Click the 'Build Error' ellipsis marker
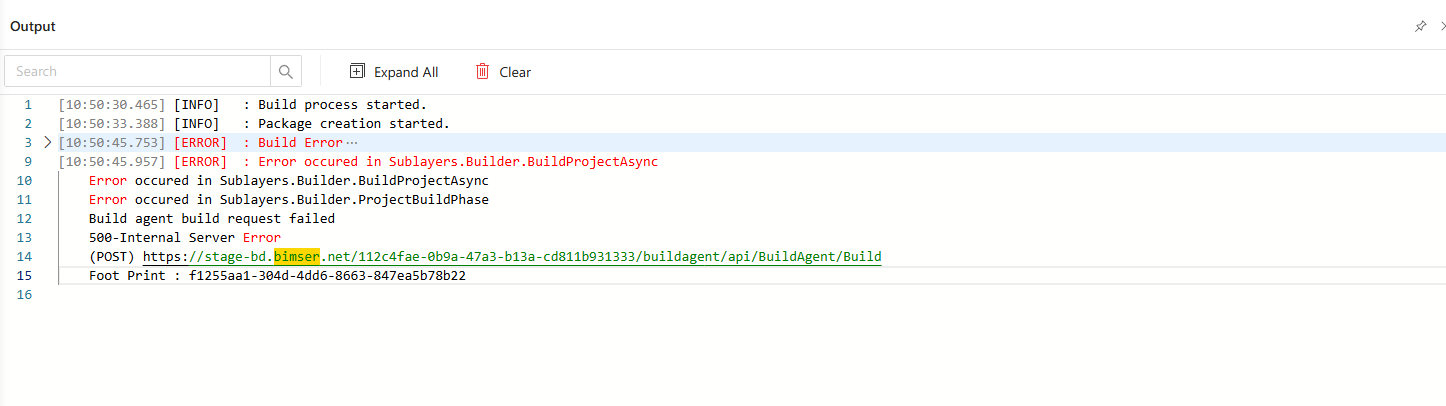This screenshot has height=406, width=1446. (351, 142)
